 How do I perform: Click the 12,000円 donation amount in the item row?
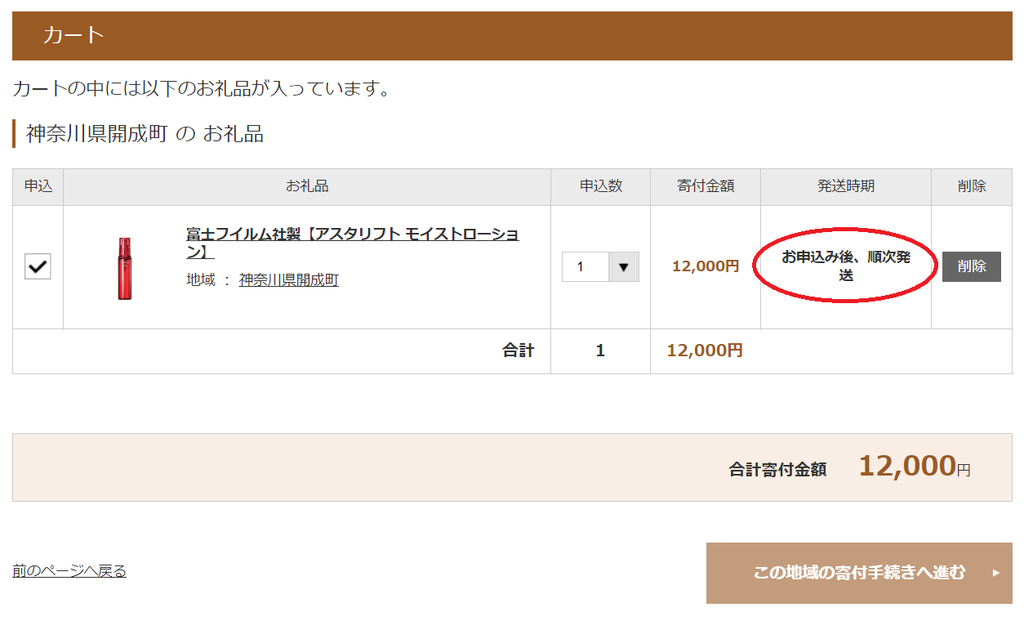pyautogui.click(x=705, y=266)
